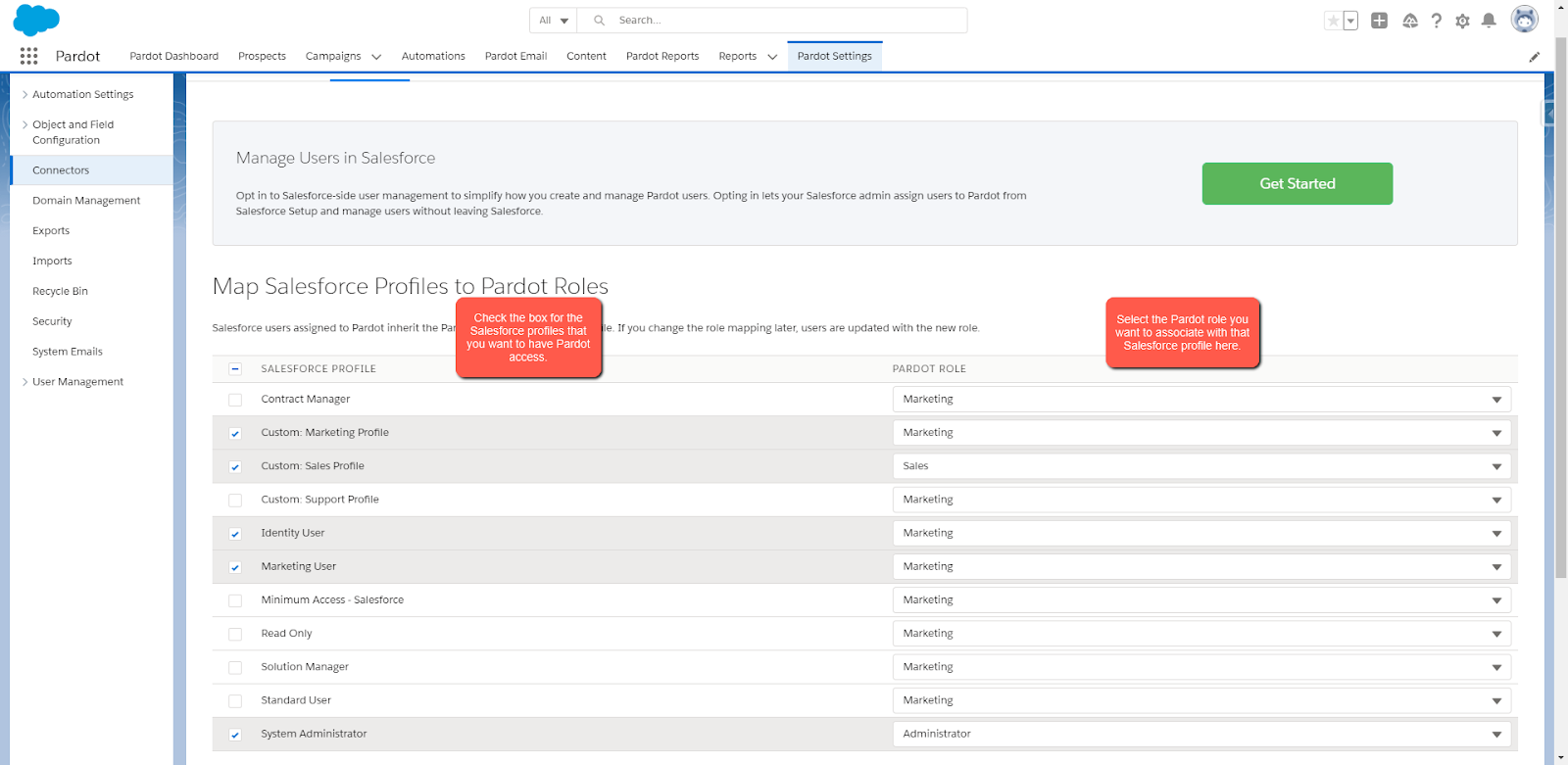The height and width of the screenshot is (765, 1568).
Task: Change the Sales role dropdown for Custom: Sales Profile
Action: coord(1201,466)
